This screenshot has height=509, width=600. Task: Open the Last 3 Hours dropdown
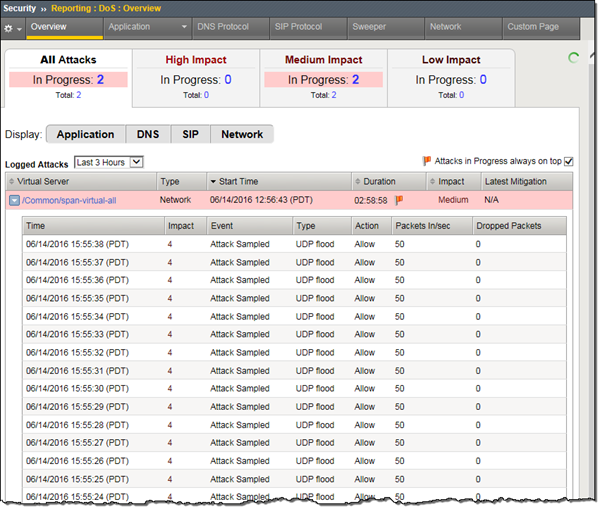109,162
